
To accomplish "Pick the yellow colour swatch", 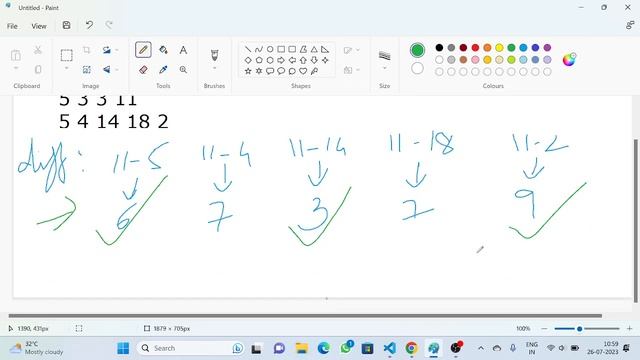I will [499, 48].
